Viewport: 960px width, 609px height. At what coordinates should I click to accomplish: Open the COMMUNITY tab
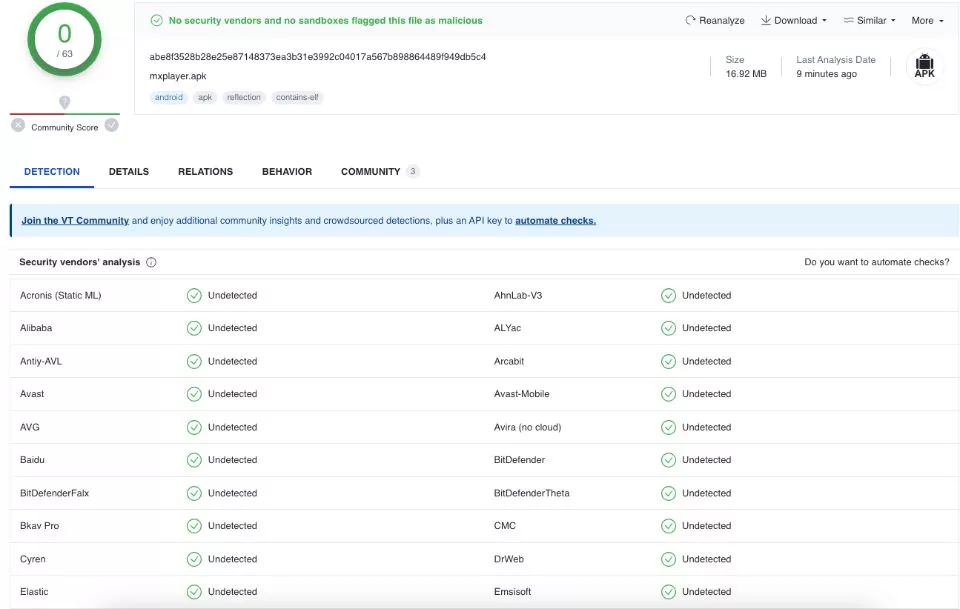click(380, 171)
